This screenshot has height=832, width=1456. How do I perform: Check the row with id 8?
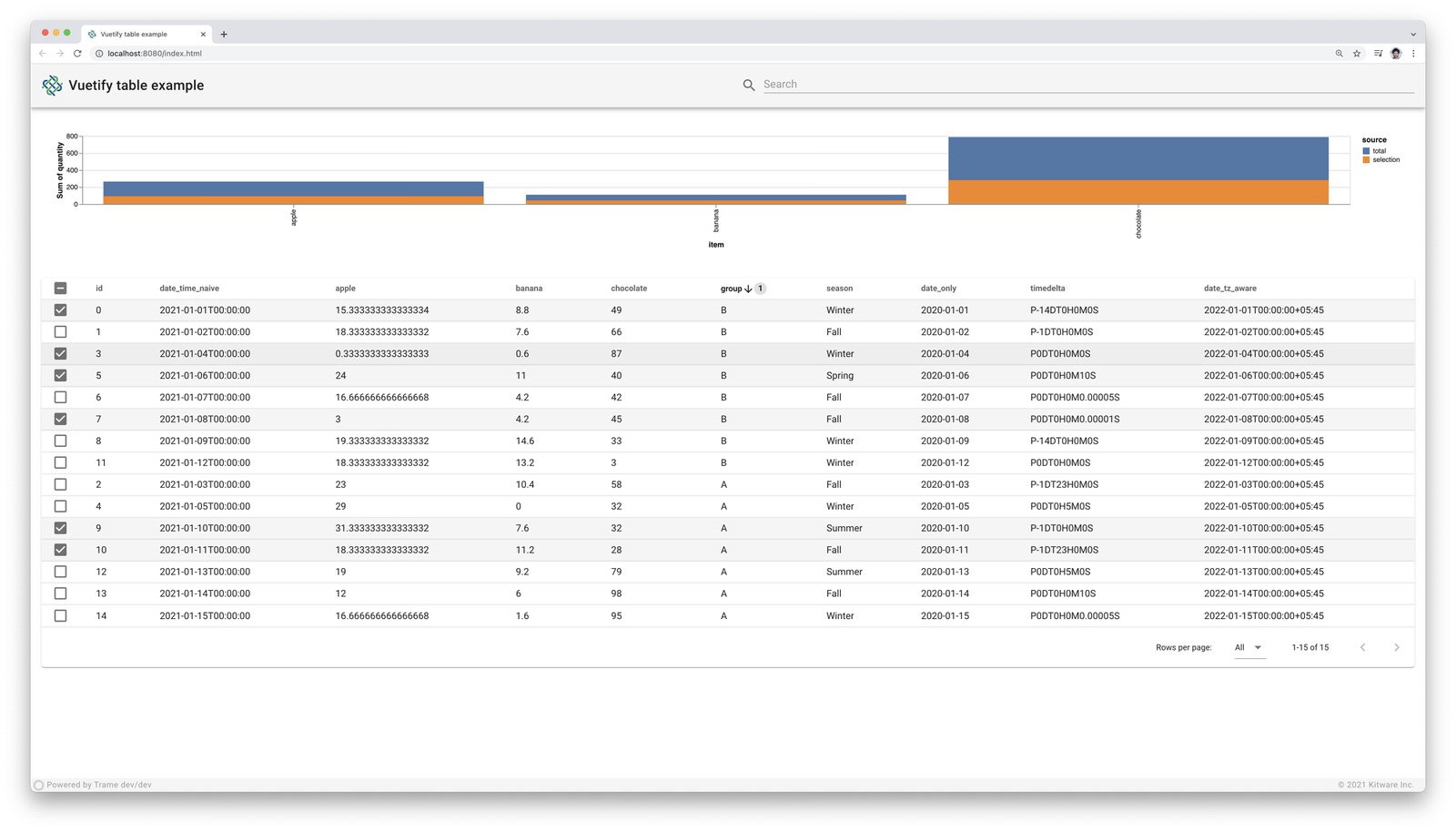pyautogui.click(x=60, y=441)
